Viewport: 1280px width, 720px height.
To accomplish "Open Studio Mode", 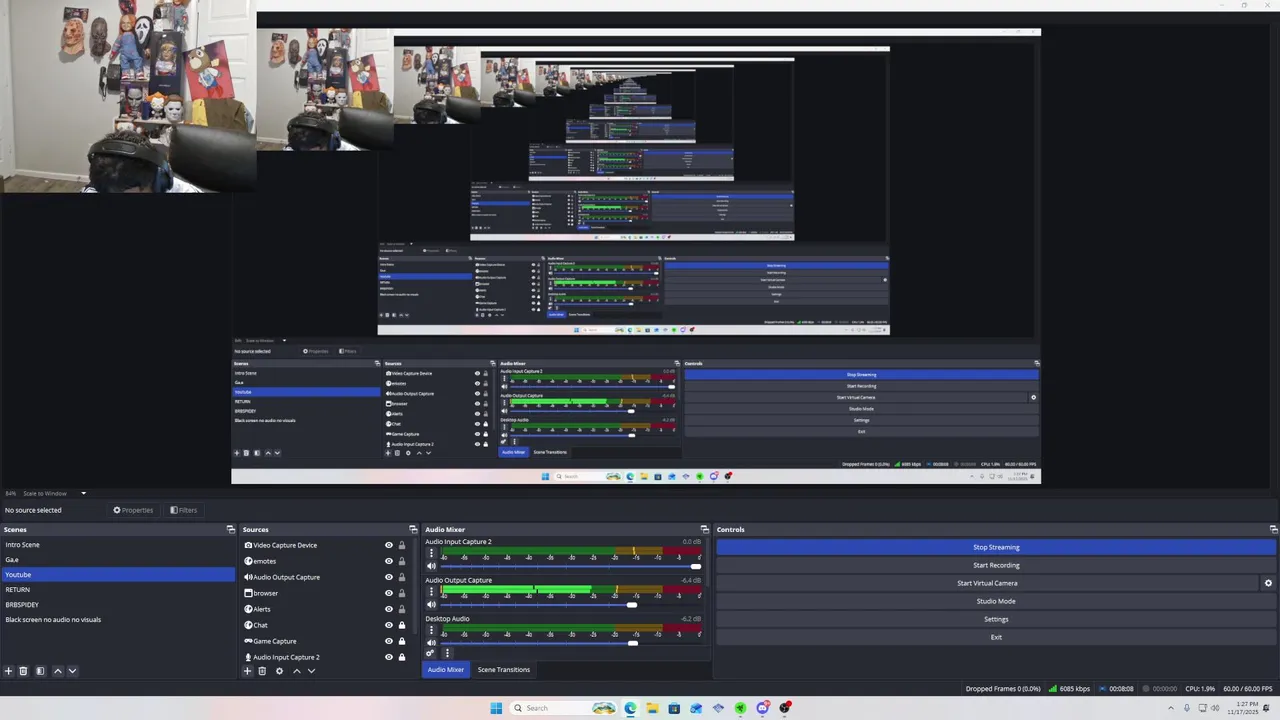I will [996, 601].
